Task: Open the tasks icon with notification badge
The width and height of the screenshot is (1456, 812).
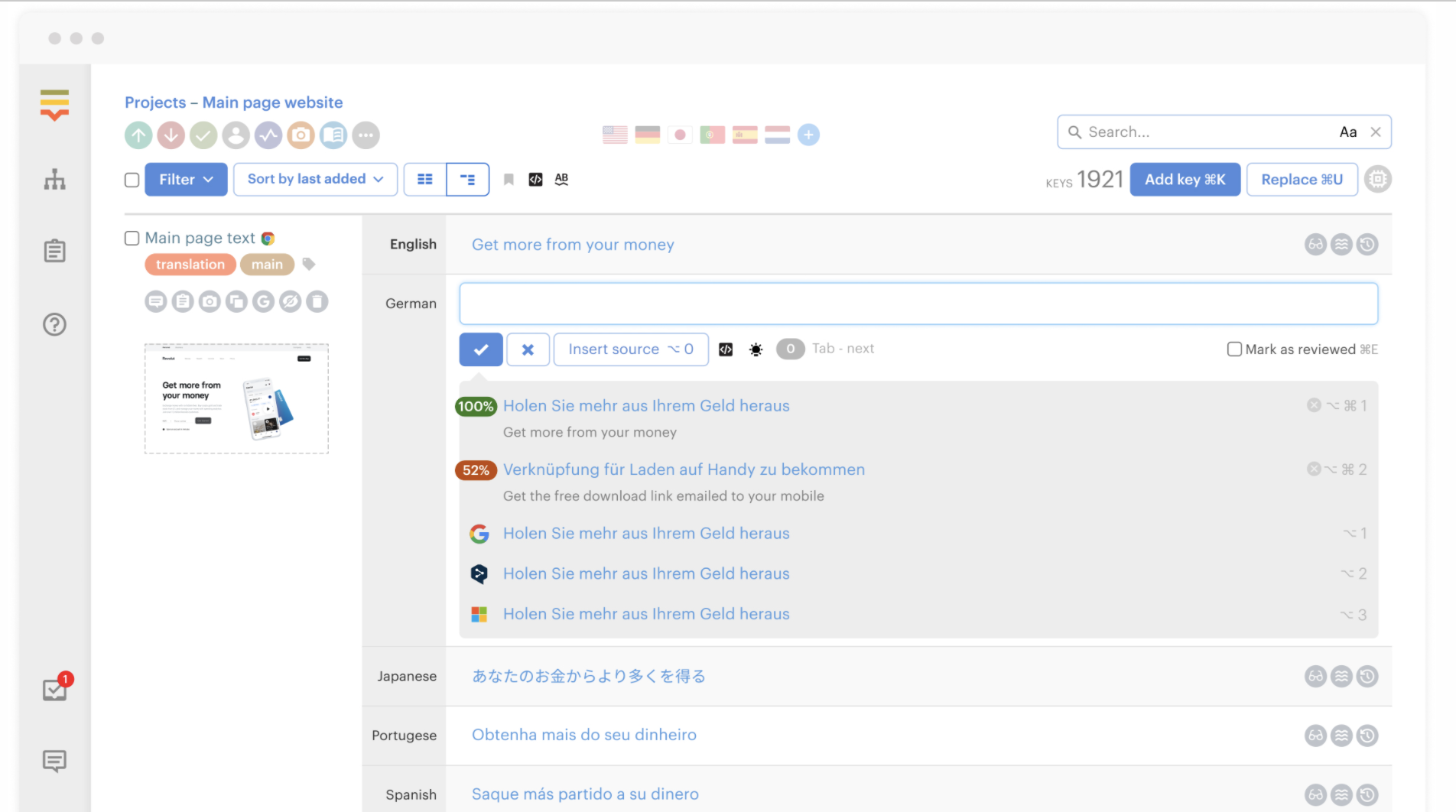Action: (x=56, y=688)
